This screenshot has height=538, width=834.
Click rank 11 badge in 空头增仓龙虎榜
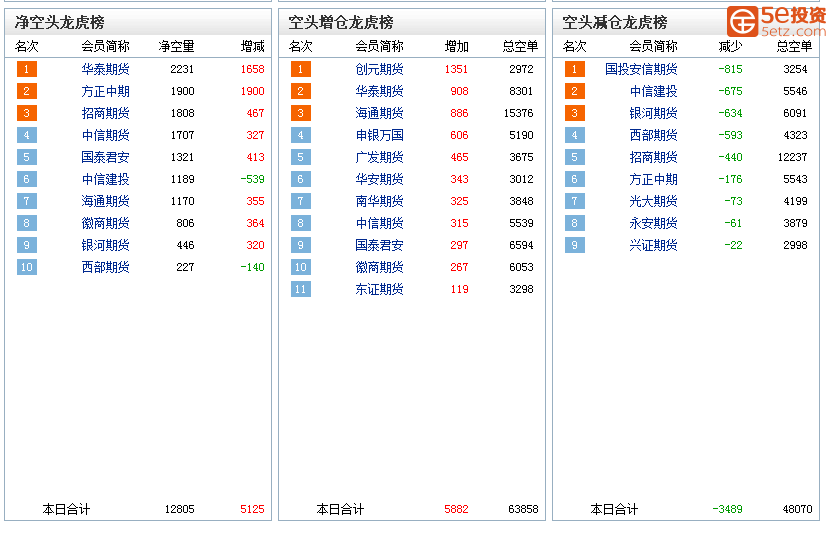click(x=301, y=289)
